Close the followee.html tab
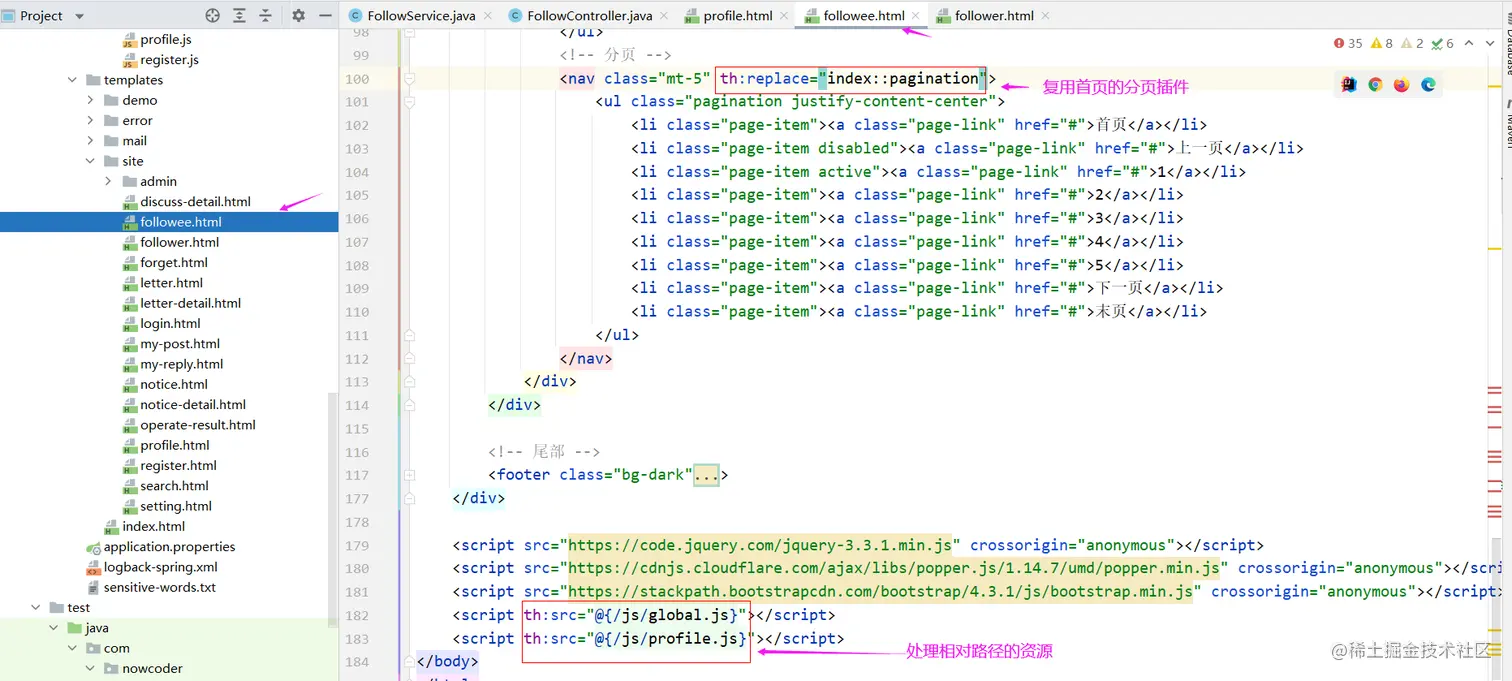 coord(917,16)
